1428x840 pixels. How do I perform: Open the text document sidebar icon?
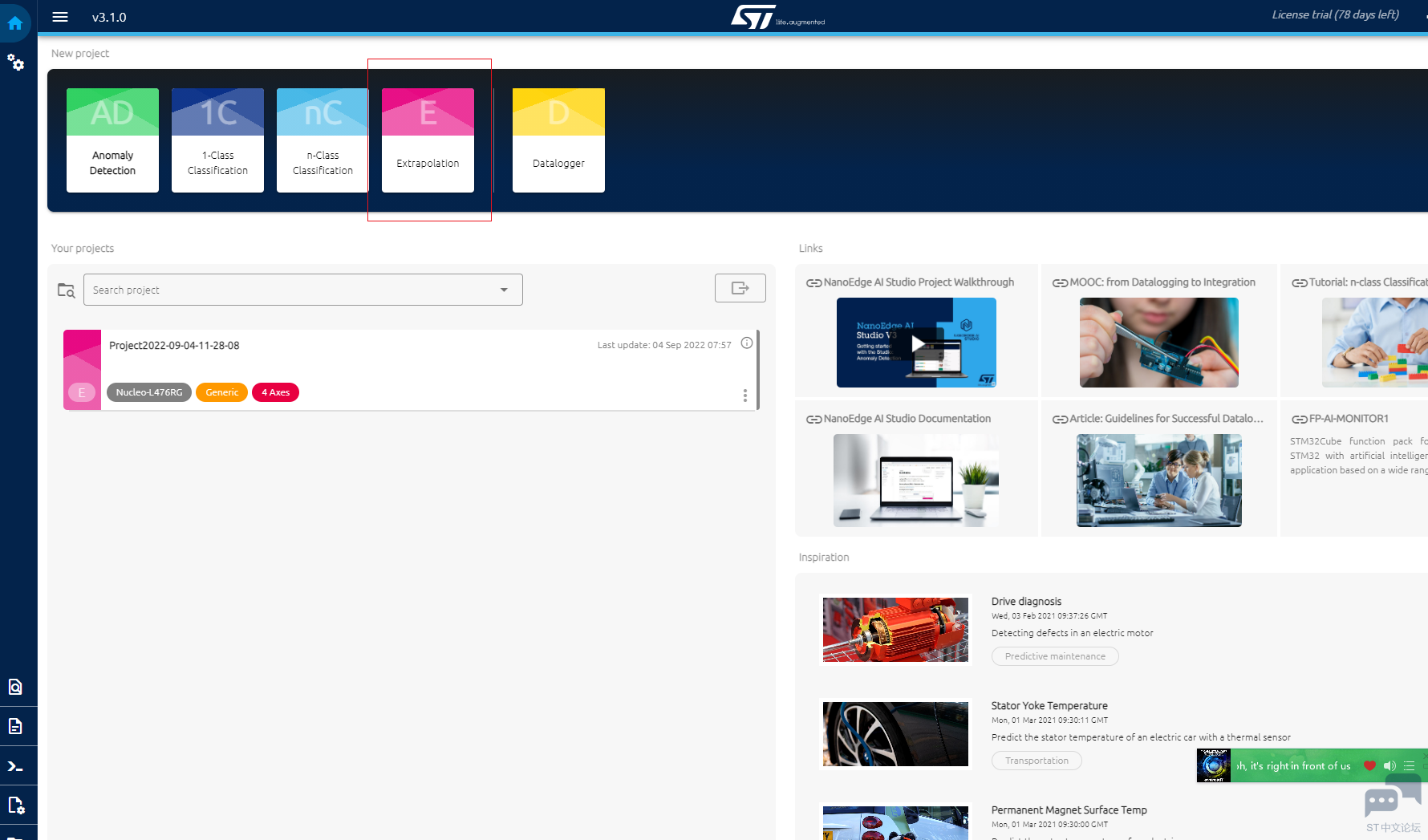[x=15, y=726]
